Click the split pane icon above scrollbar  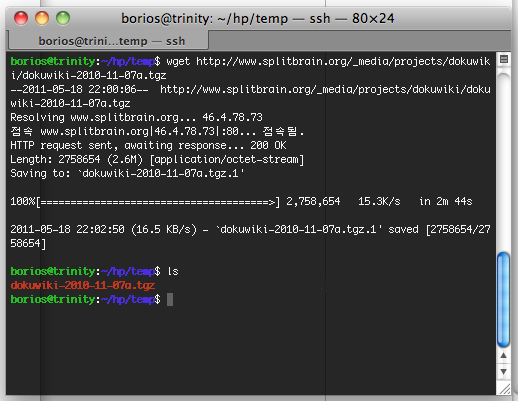(x=504, y=59)
